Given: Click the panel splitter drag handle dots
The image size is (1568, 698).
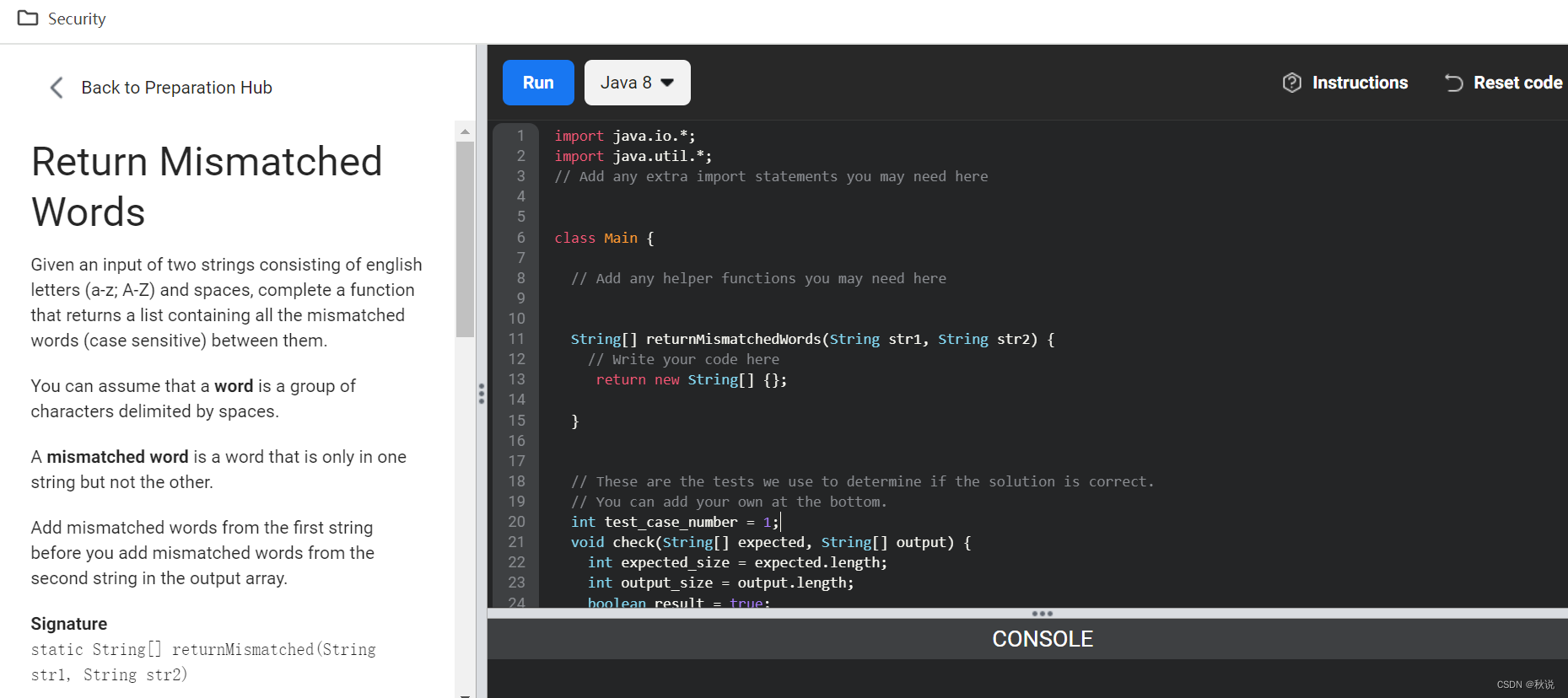Looking at the screenshot, I should [482, 394].
